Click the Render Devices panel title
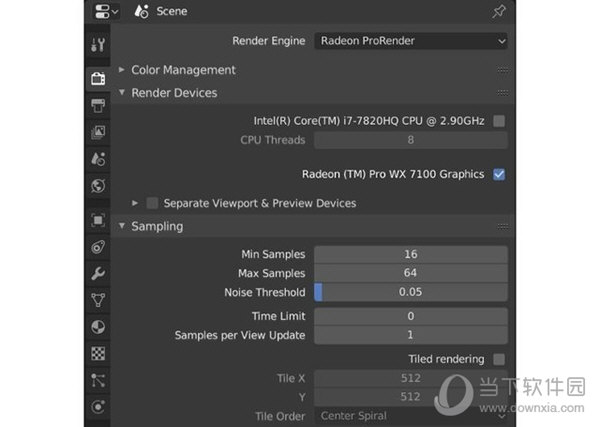The width and height of the screenshot is (600, 427). point(174,93)
